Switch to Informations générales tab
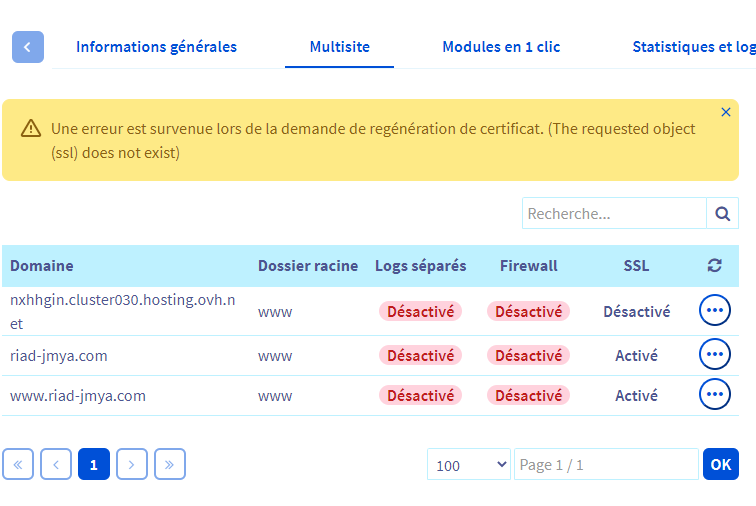 point(156,47)
